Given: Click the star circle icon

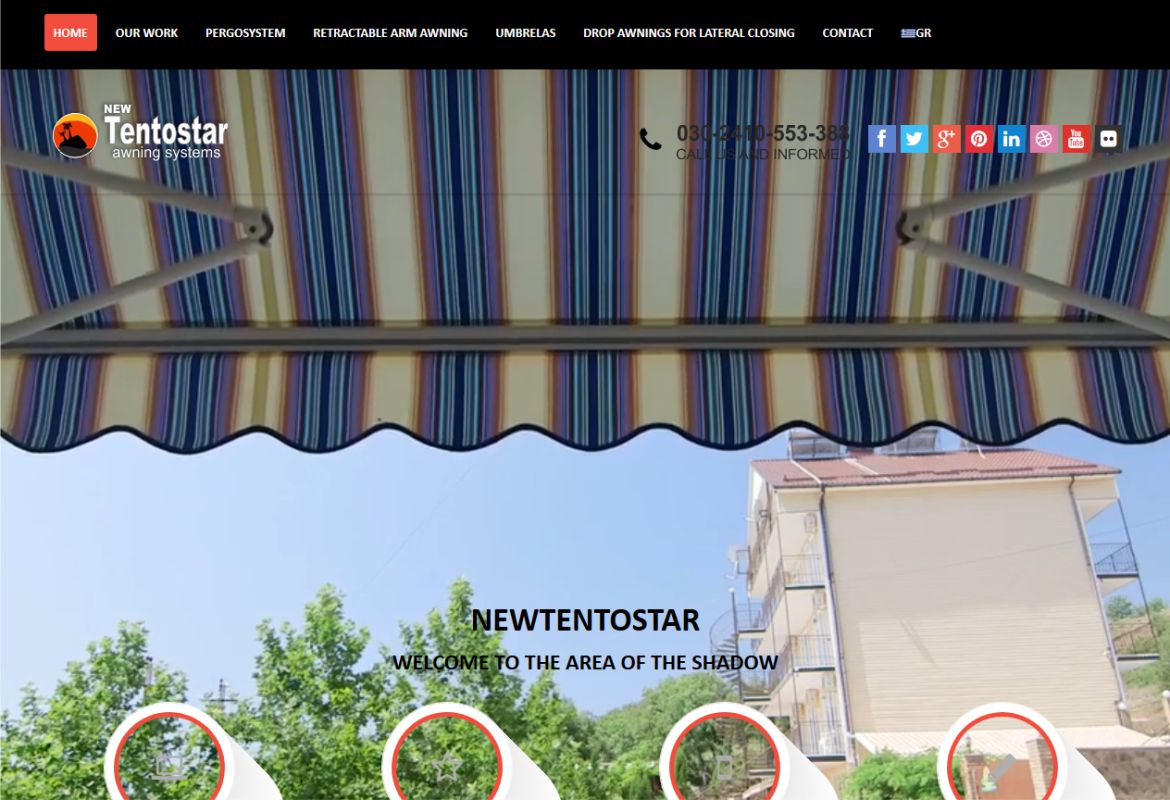Looking at the screenshot, I should click(446, 765).
